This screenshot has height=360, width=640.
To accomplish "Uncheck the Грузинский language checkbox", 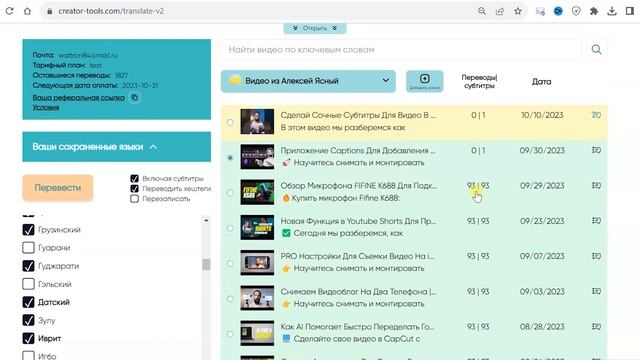I will (x=28, y=230).
